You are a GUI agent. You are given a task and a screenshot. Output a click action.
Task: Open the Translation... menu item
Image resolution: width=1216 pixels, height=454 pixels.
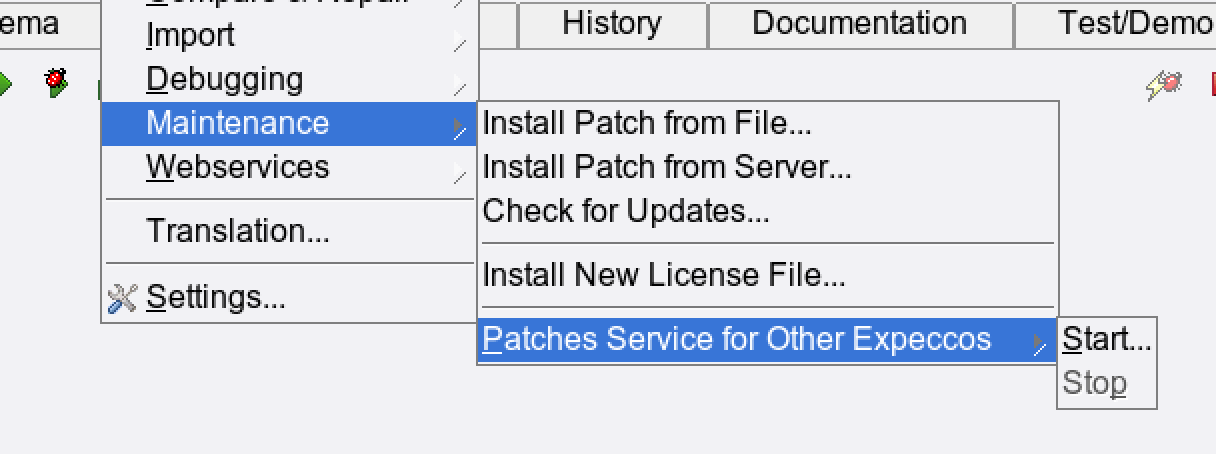[x=238, y=231]
